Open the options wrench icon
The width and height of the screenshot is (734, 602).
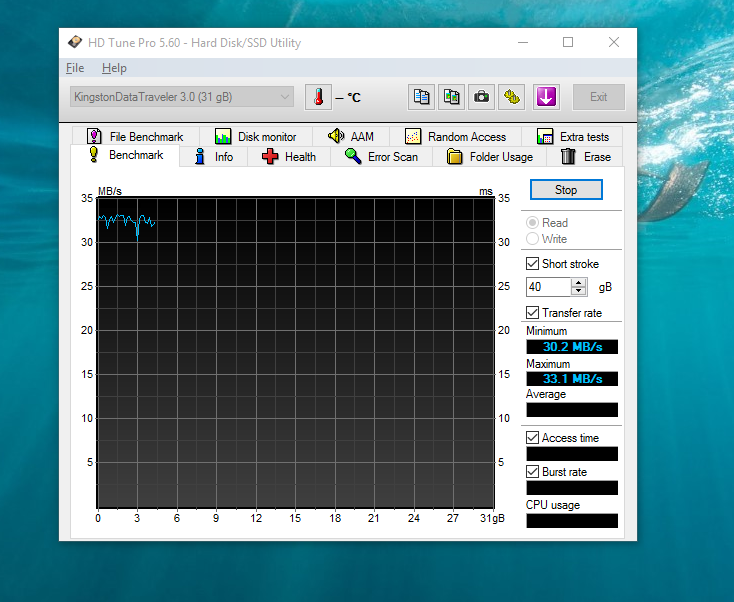pyautogui.click(x=512, y=97)
